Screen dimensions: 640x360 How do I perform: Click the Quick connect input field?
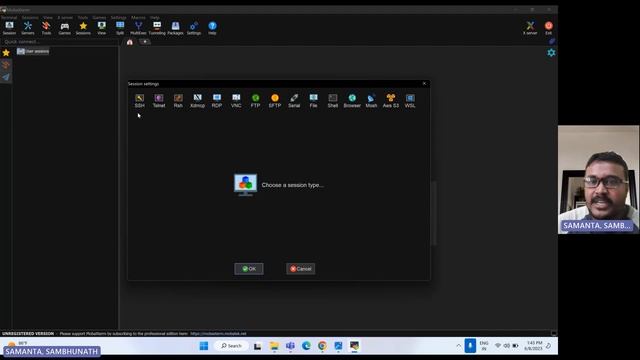pyautogui.click(x=60, y=42)
